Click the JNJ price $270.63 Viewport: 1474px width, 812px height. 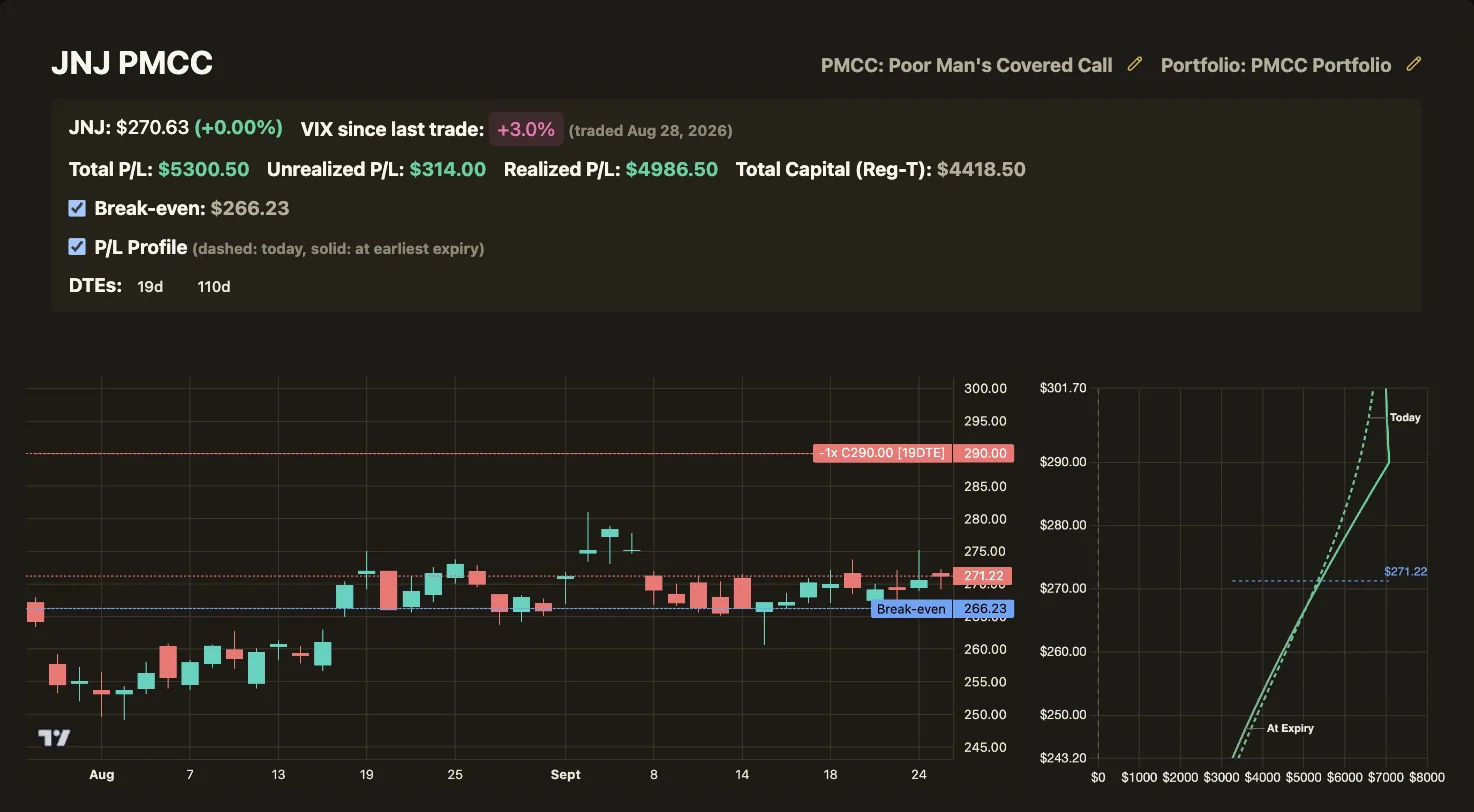[152, 128]
